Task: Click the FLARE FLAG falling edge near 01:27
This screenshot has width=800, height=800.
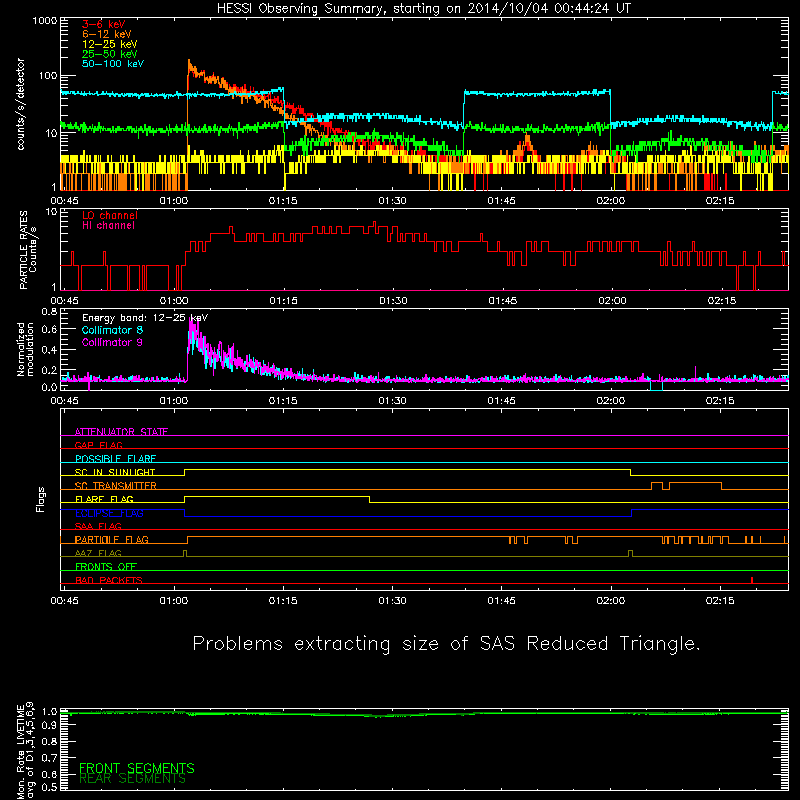Action: (369, 499)
